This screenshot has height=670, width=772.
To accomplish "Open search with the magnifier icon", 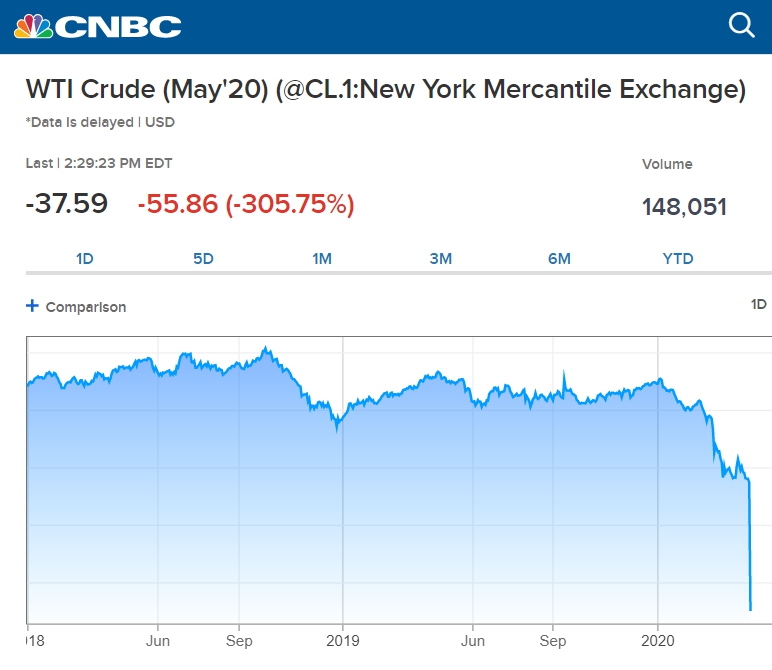I will 742,25.
